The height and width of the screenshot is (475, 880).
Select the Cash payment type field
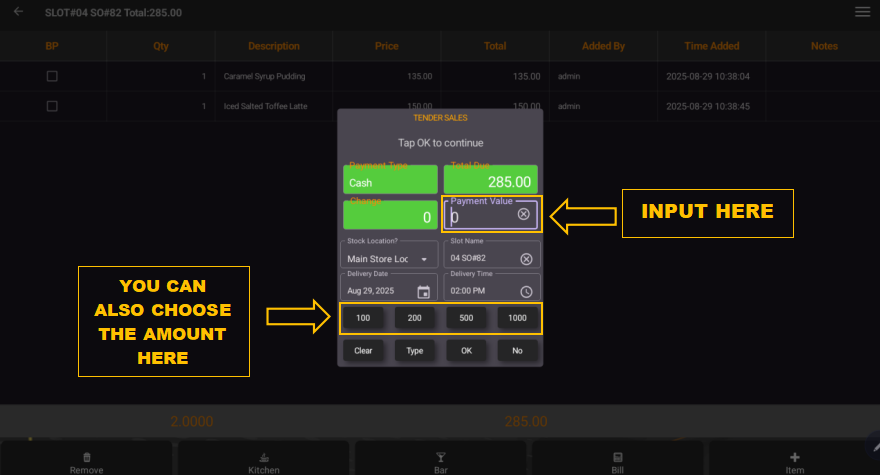coord(390,181)
